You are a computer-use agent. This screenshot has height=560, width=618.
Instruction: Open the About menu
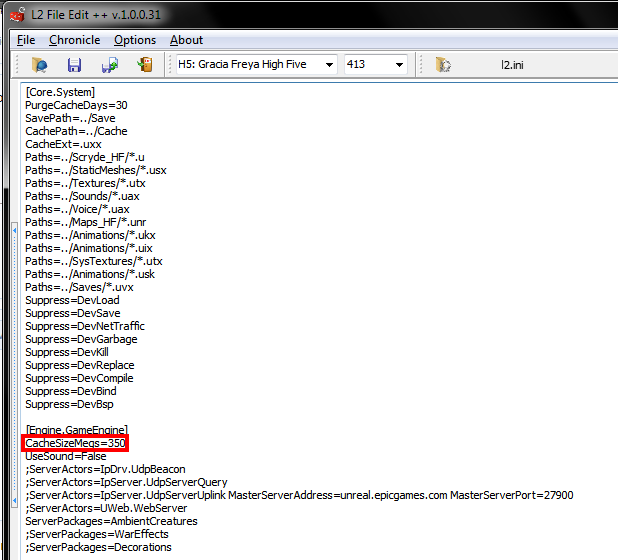point(186,40)
